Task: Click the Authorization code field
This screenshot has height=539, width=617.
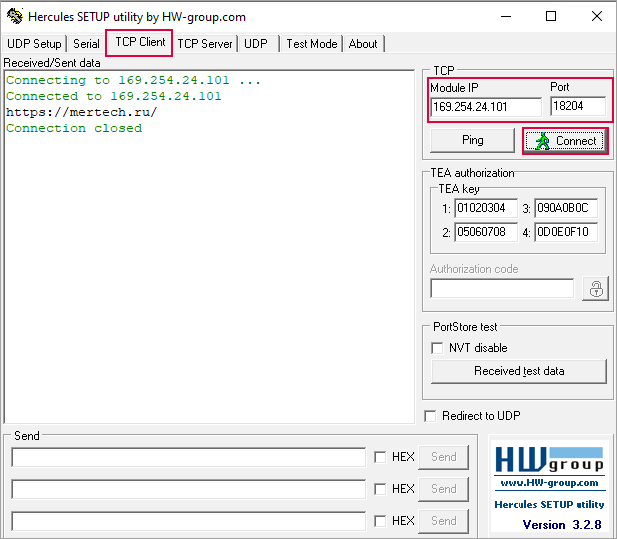Action: pos(502,288)
